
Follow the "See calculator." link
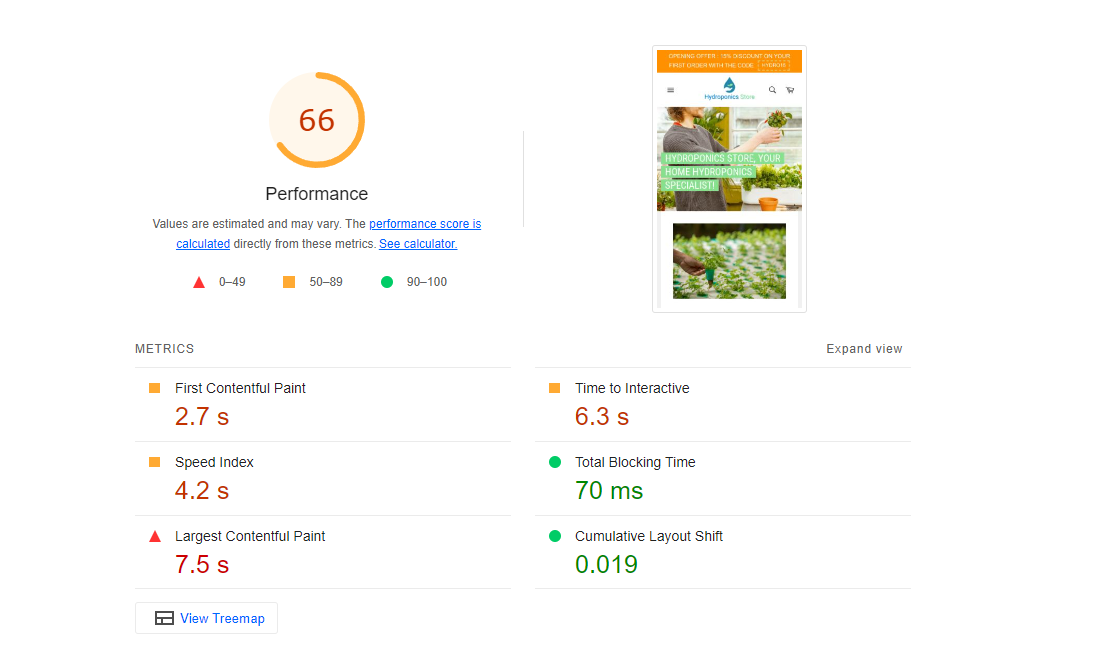point(418,244)
